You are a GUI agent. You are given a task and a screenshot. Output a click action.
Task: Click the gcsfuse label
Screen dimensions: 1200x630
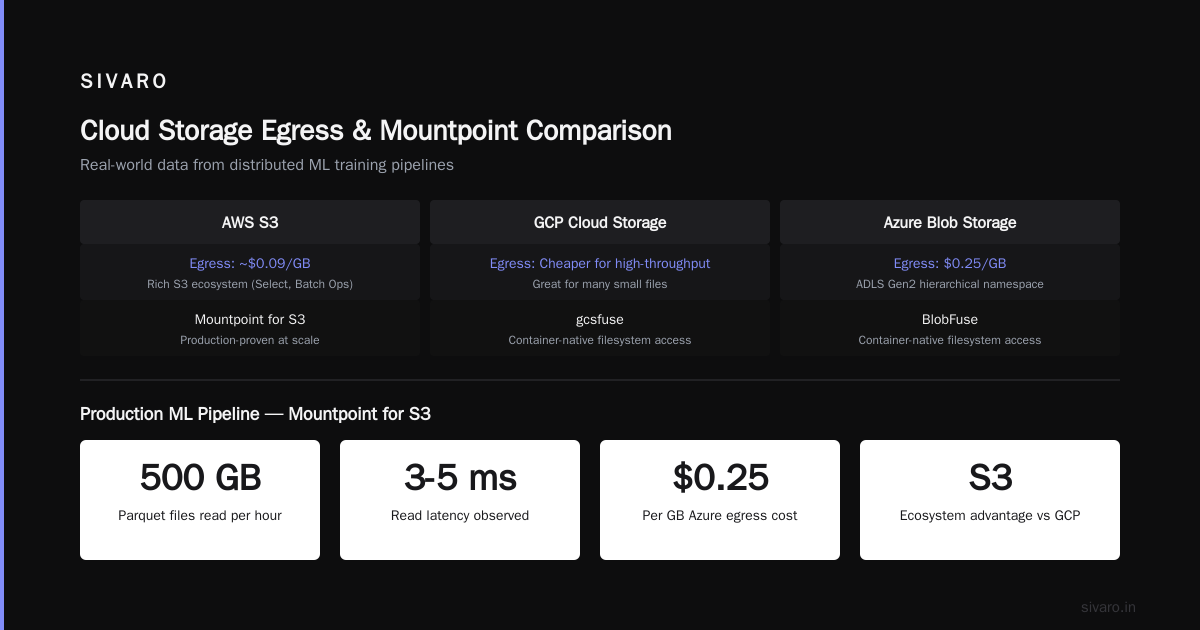coord(600,320)
